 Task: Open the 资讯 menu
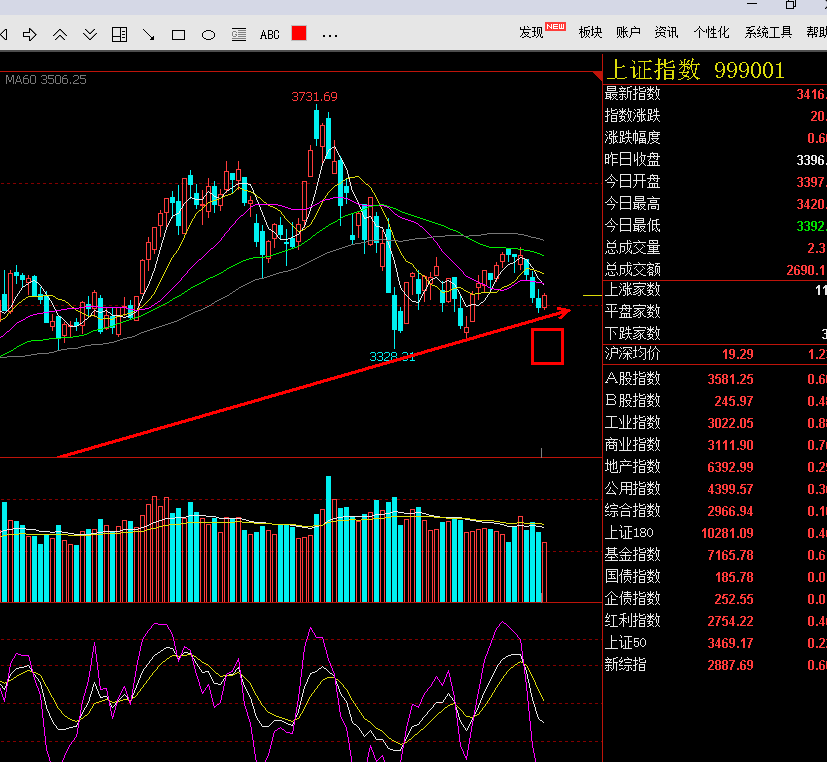tap(666, 33)
